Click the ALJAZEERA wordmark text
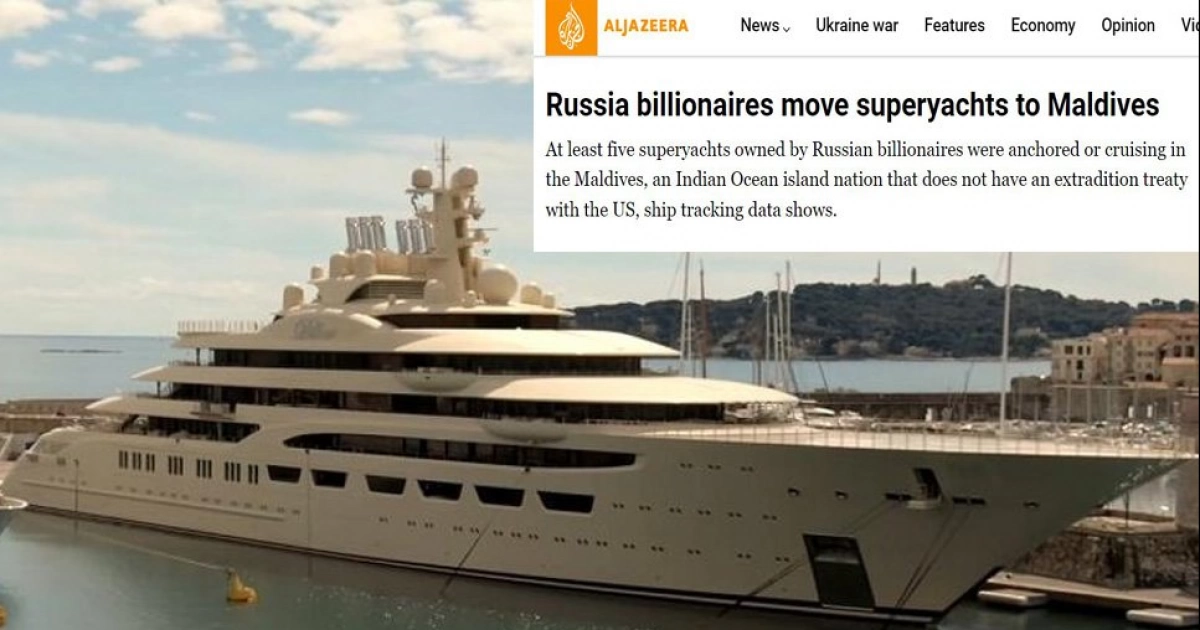1200x630 pixels. (x=645, y=26)
